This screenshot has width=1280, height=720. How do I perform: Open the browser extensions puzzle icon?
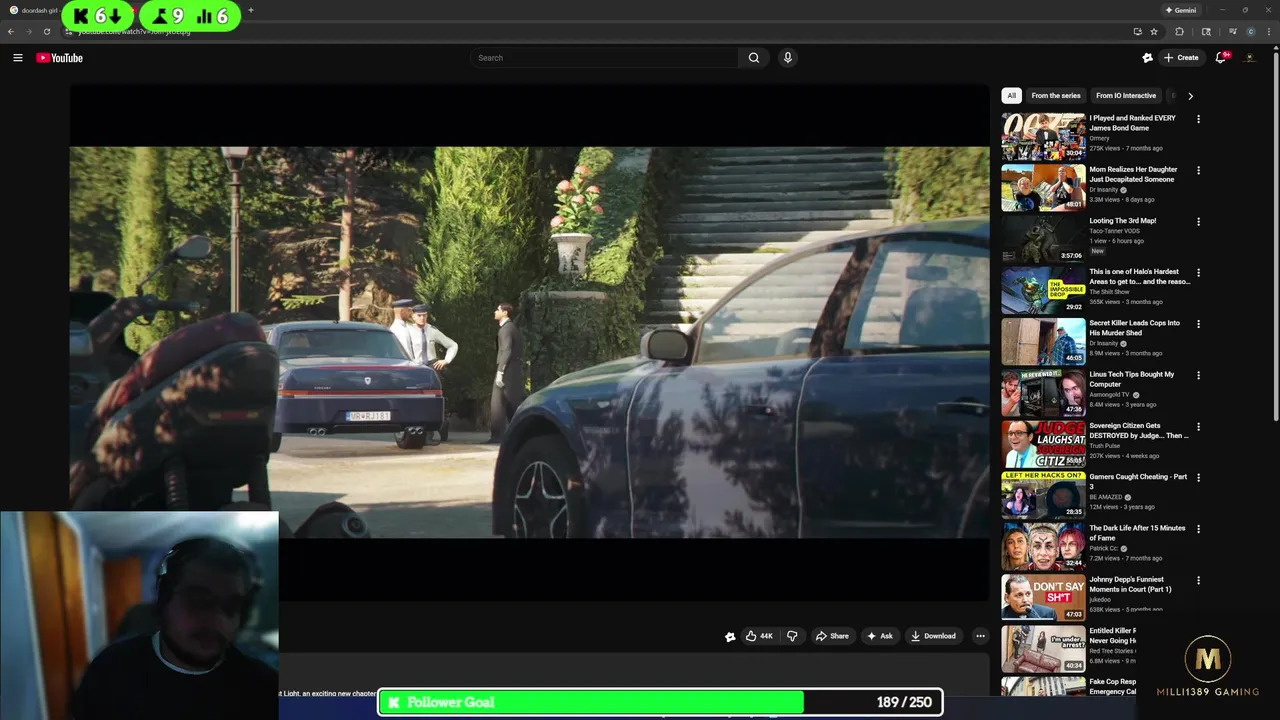[x=1180, y=31]
